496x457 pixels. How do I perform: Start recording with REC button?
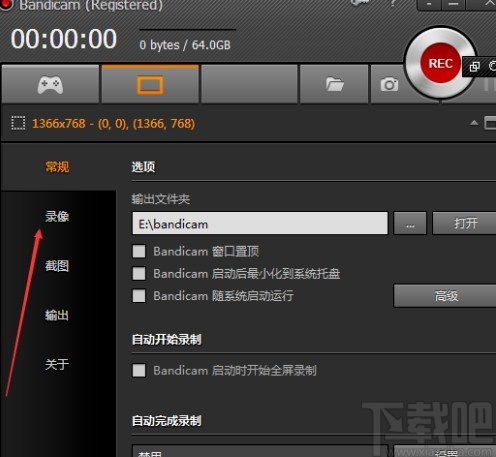click(x=440, y=63)
